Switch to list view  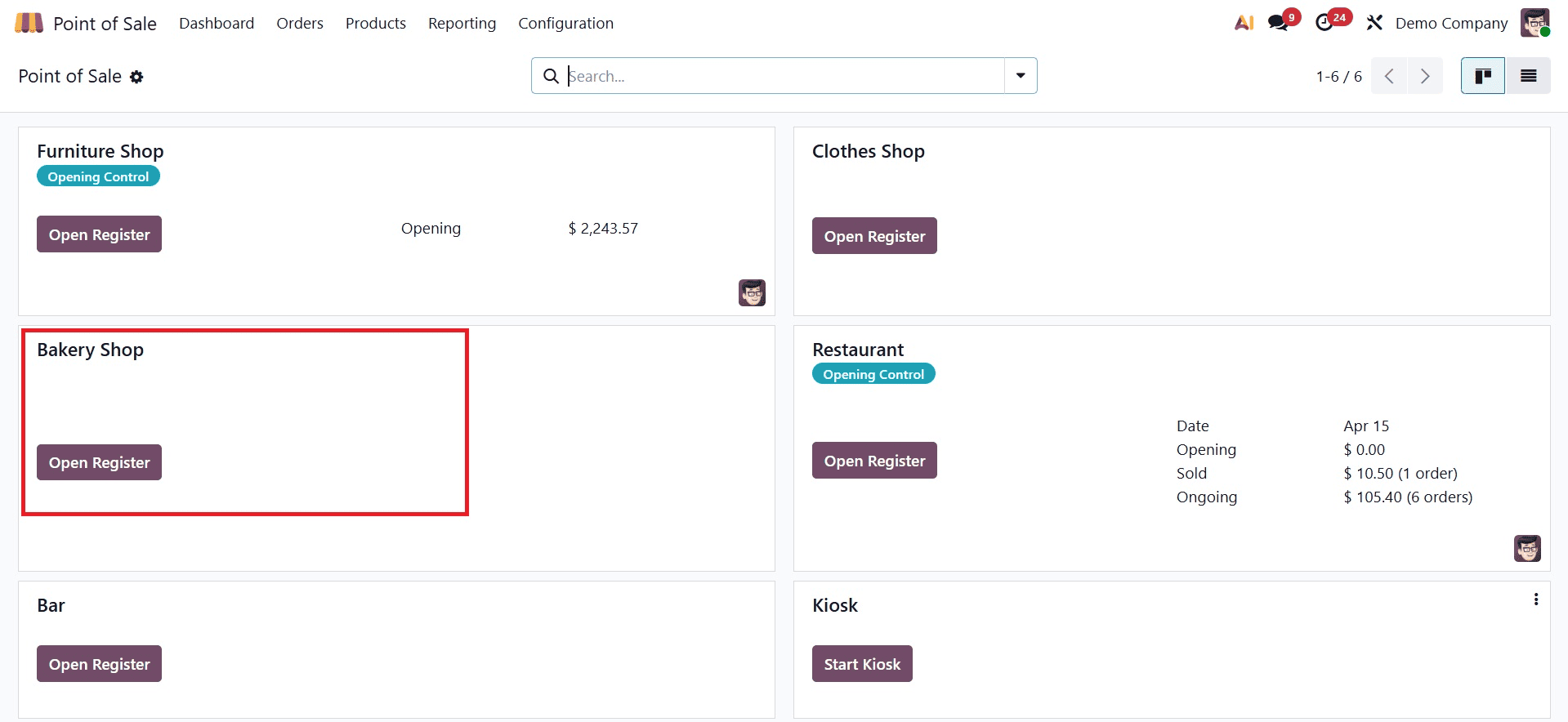(x=1528, y=76)
